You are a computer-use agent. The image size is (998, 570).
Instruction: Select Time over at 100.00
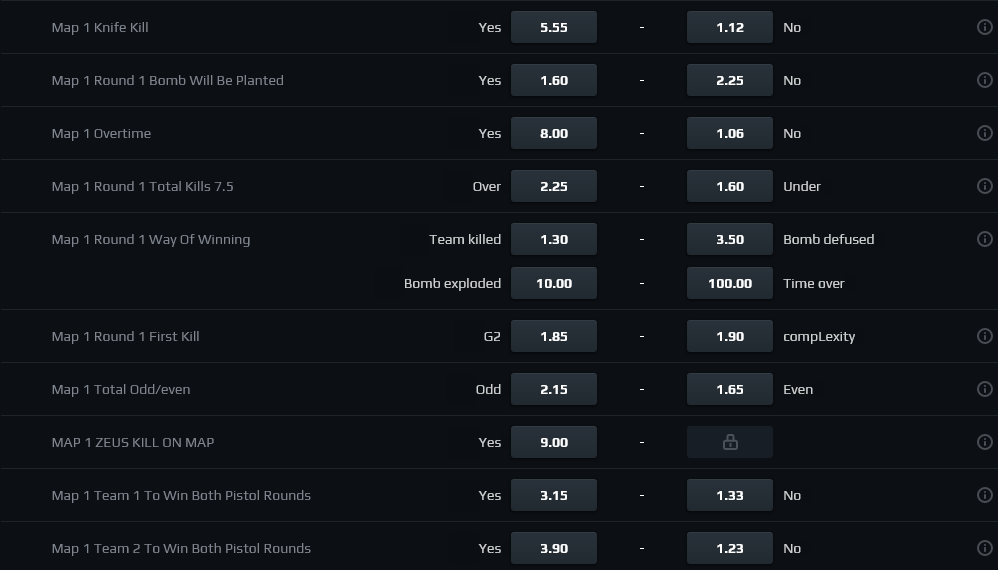[x=729, y=283]
